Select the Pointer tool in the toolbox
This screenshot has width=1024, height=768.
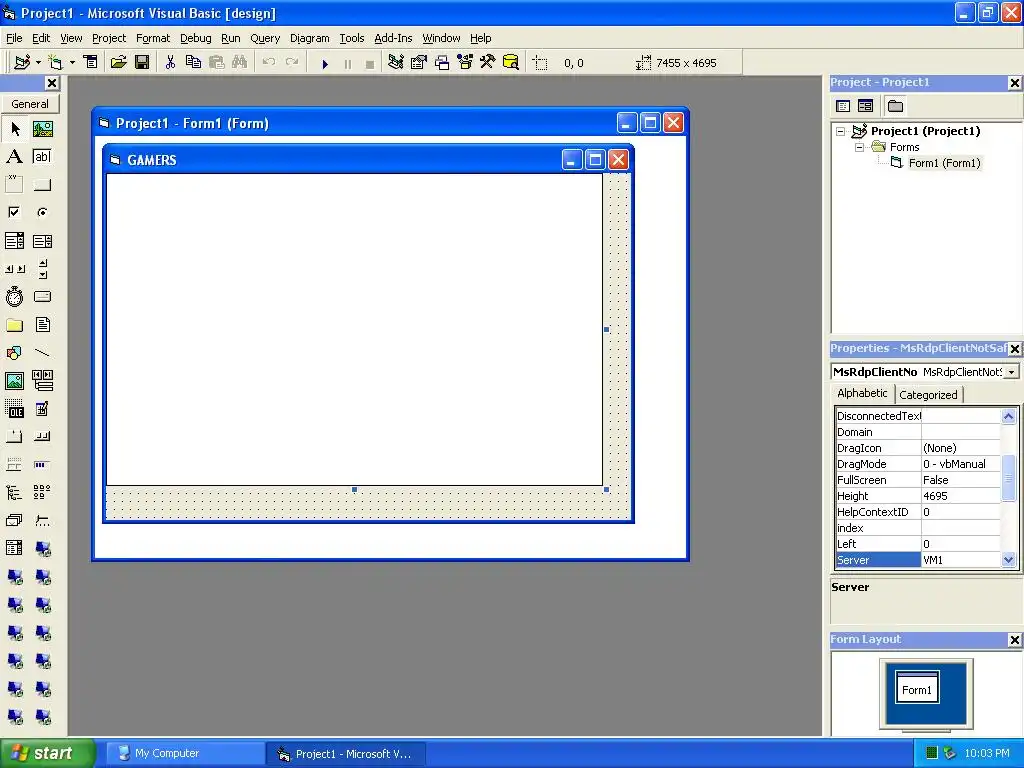[14, 129]
